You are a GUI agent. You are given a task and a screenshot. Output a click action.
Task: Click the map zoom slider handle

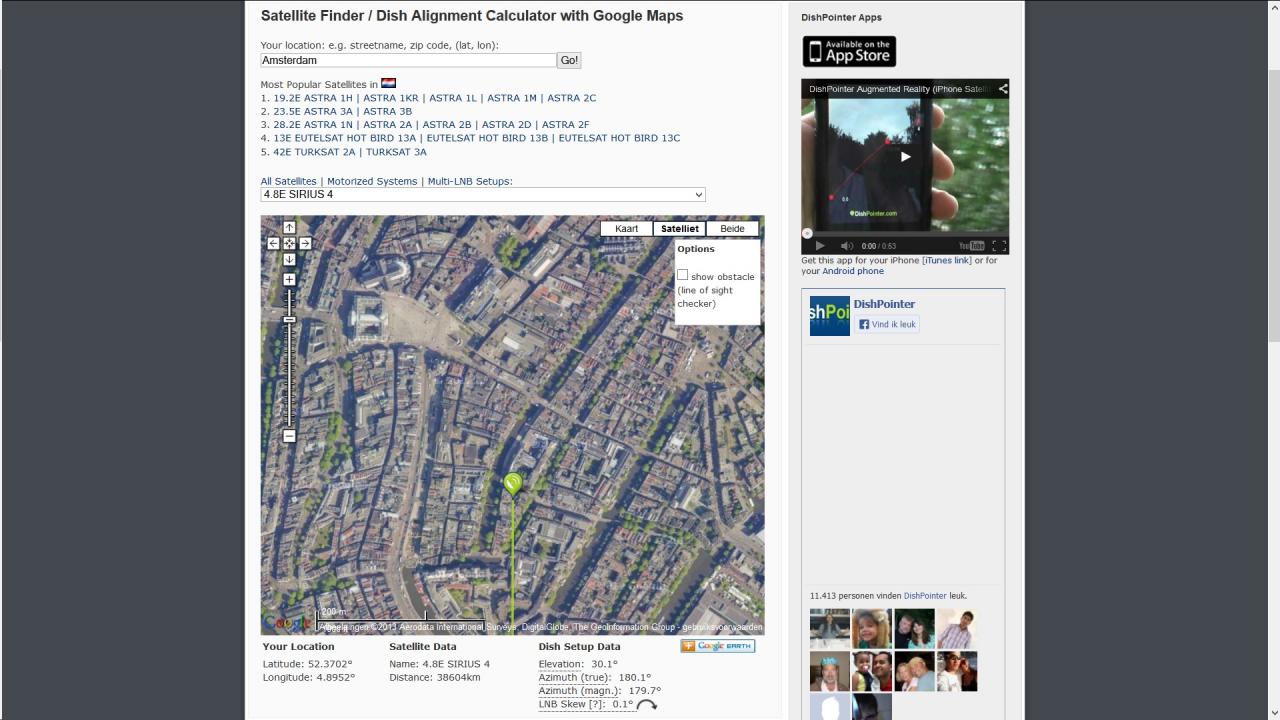pos(289,319)
